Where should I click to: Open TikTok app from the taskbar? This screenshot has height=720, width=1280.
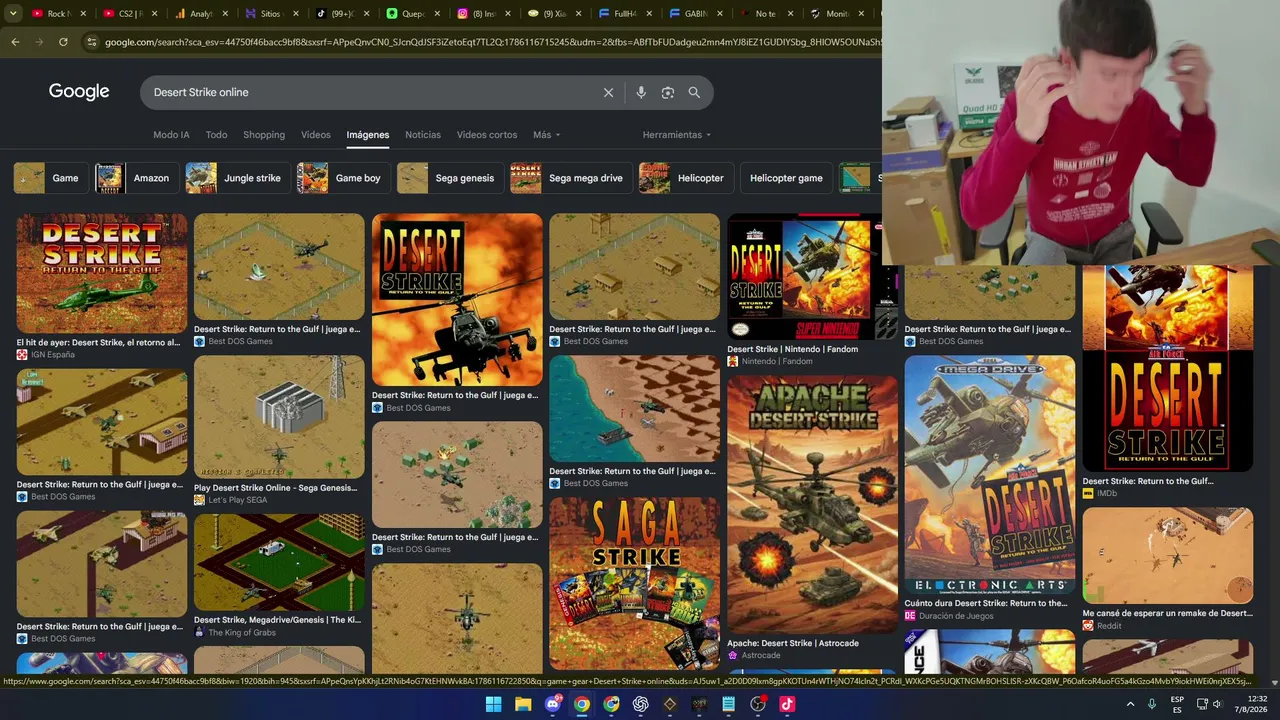click(787, 704)
